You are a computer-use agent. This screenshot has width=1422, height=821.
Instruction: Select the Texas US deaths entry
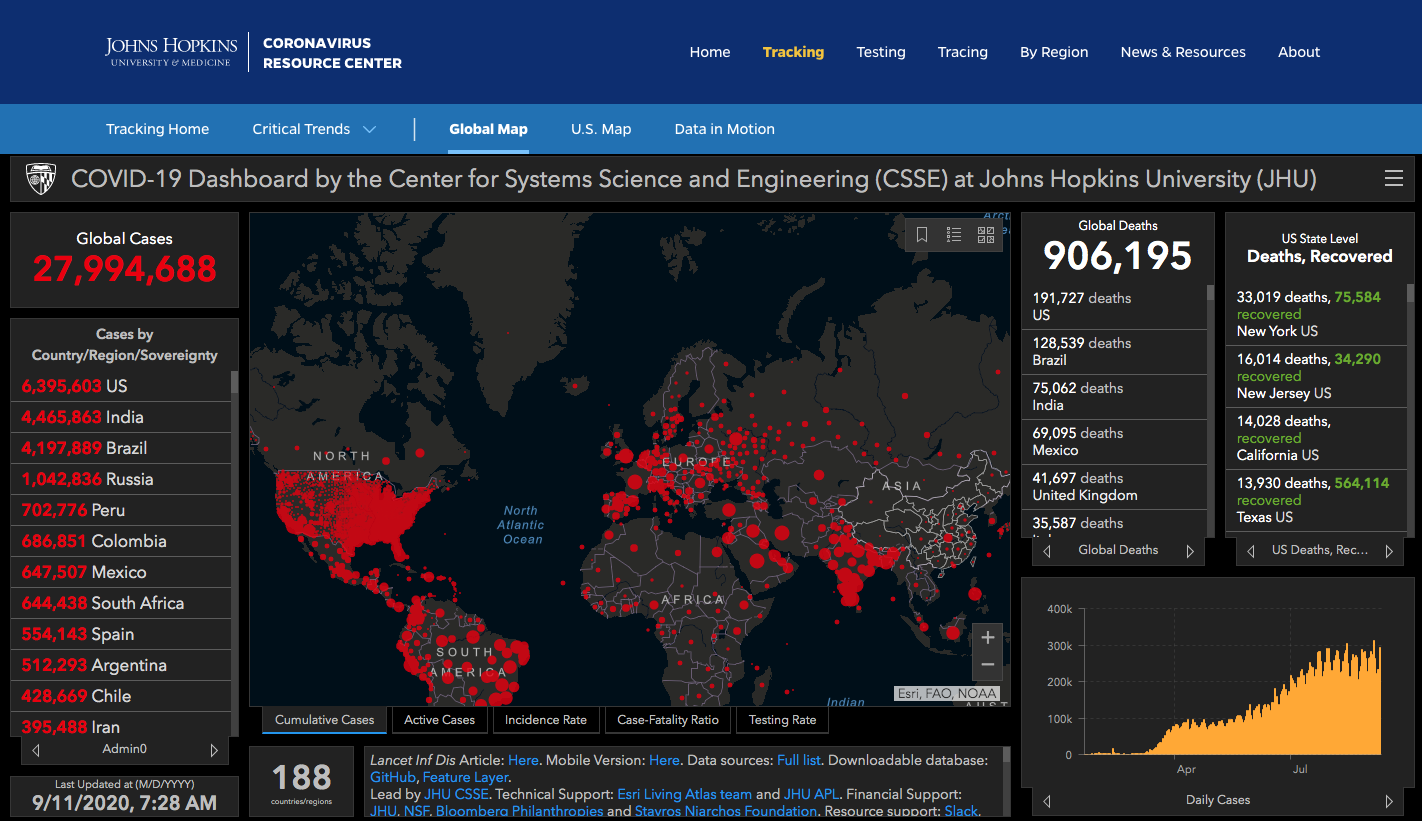1316,500
